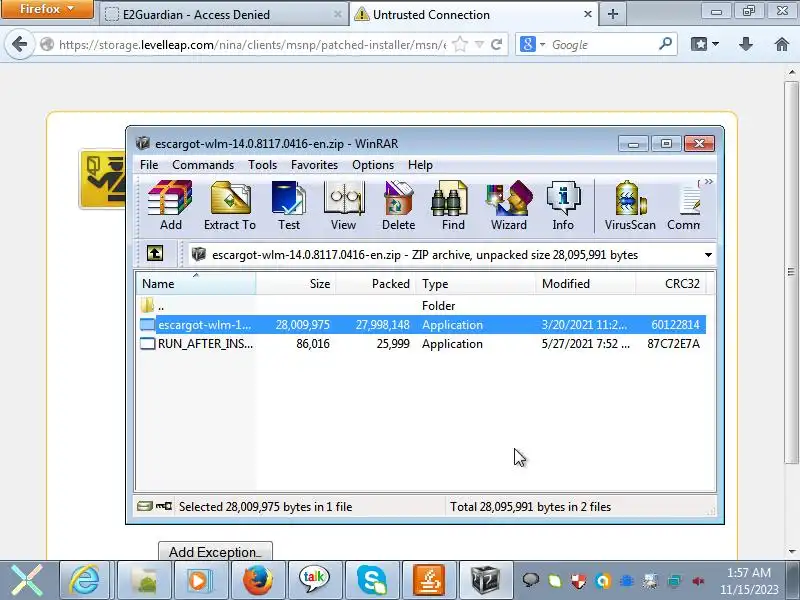Switch to E2Guardian - Access Denied tab
This screenshot has width=800, height=600.
pyautogui.click(x=223, y=15)
